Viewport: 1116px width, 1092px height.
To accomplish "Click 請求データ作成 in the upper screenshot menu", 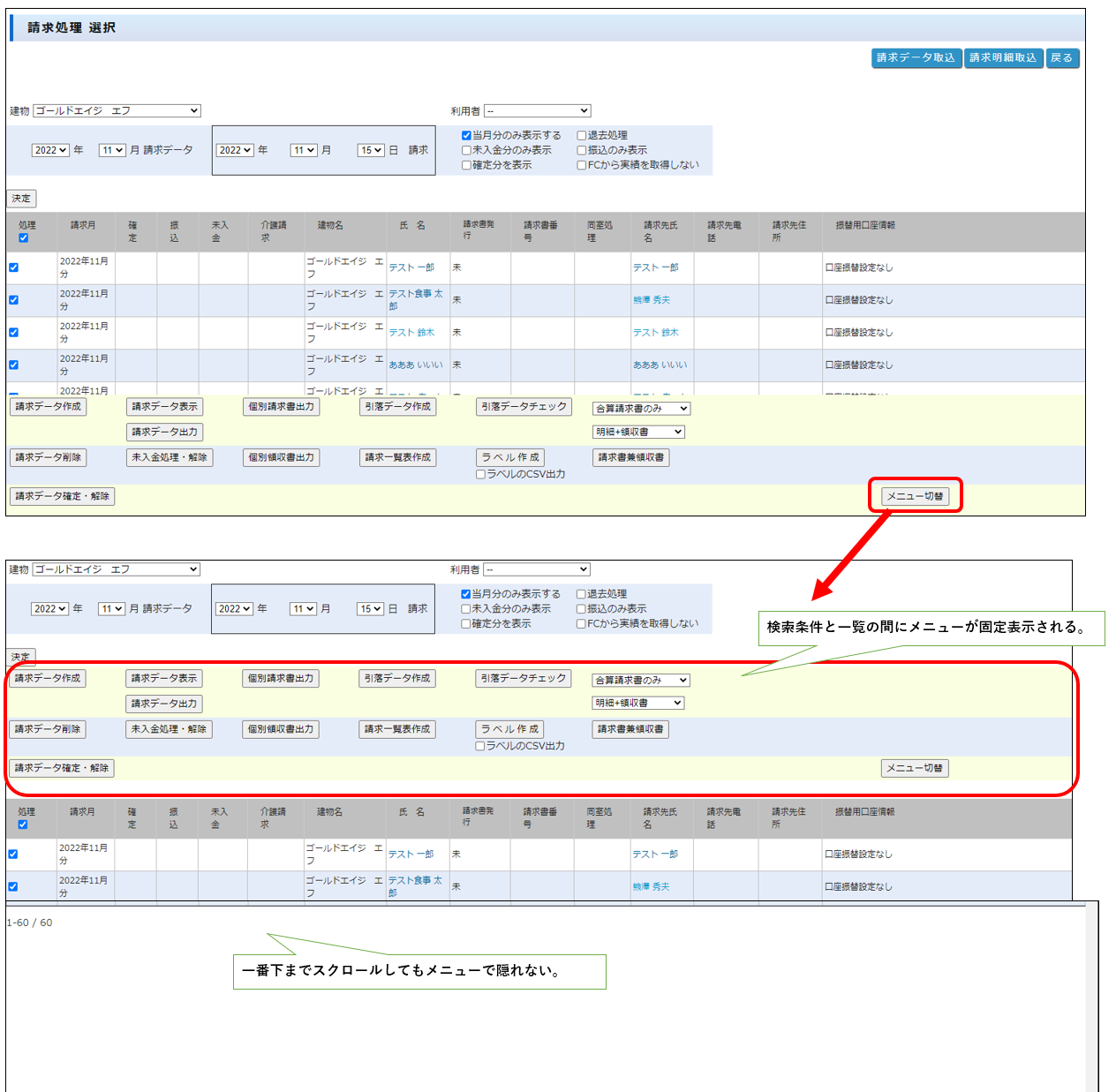I will (x=48, y=407).
